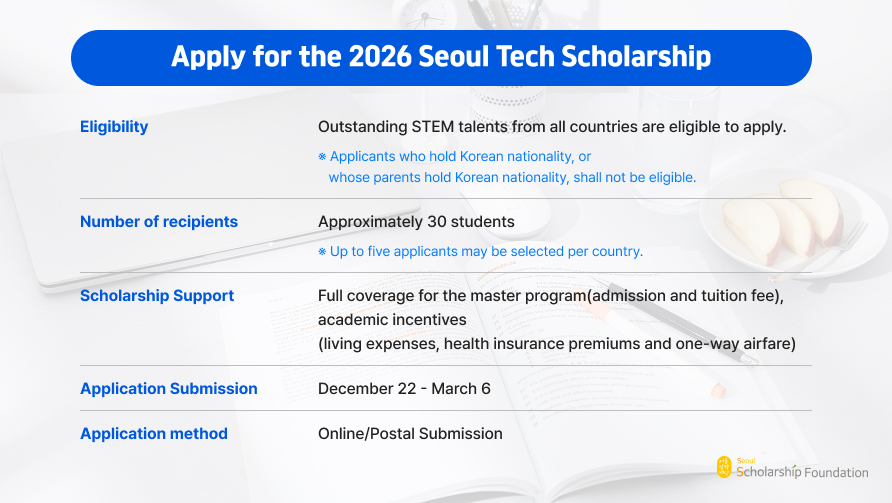
Task: Click the note about parents holding Korean nationality
Action: click(x=512, y=177)
